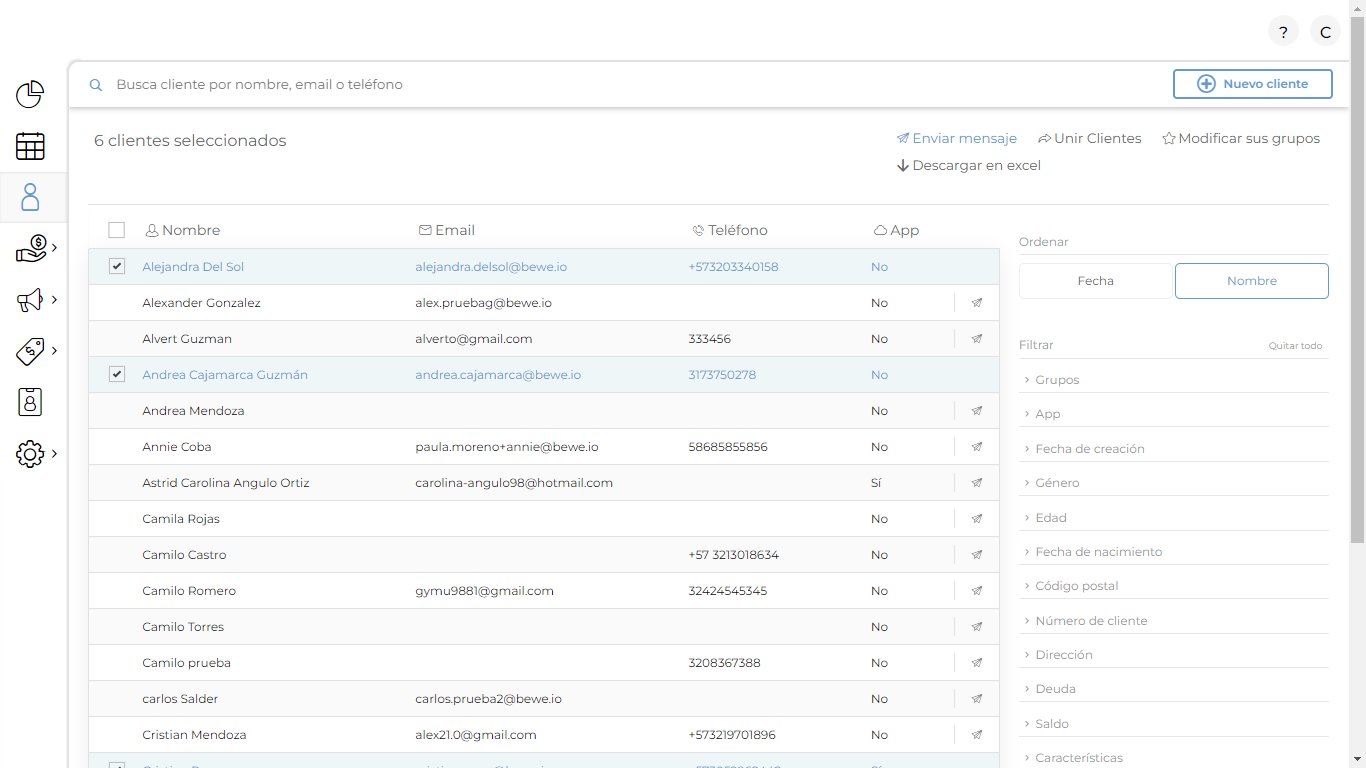
Task: Click Descargar en excel
Action: (x=969, y=166)
